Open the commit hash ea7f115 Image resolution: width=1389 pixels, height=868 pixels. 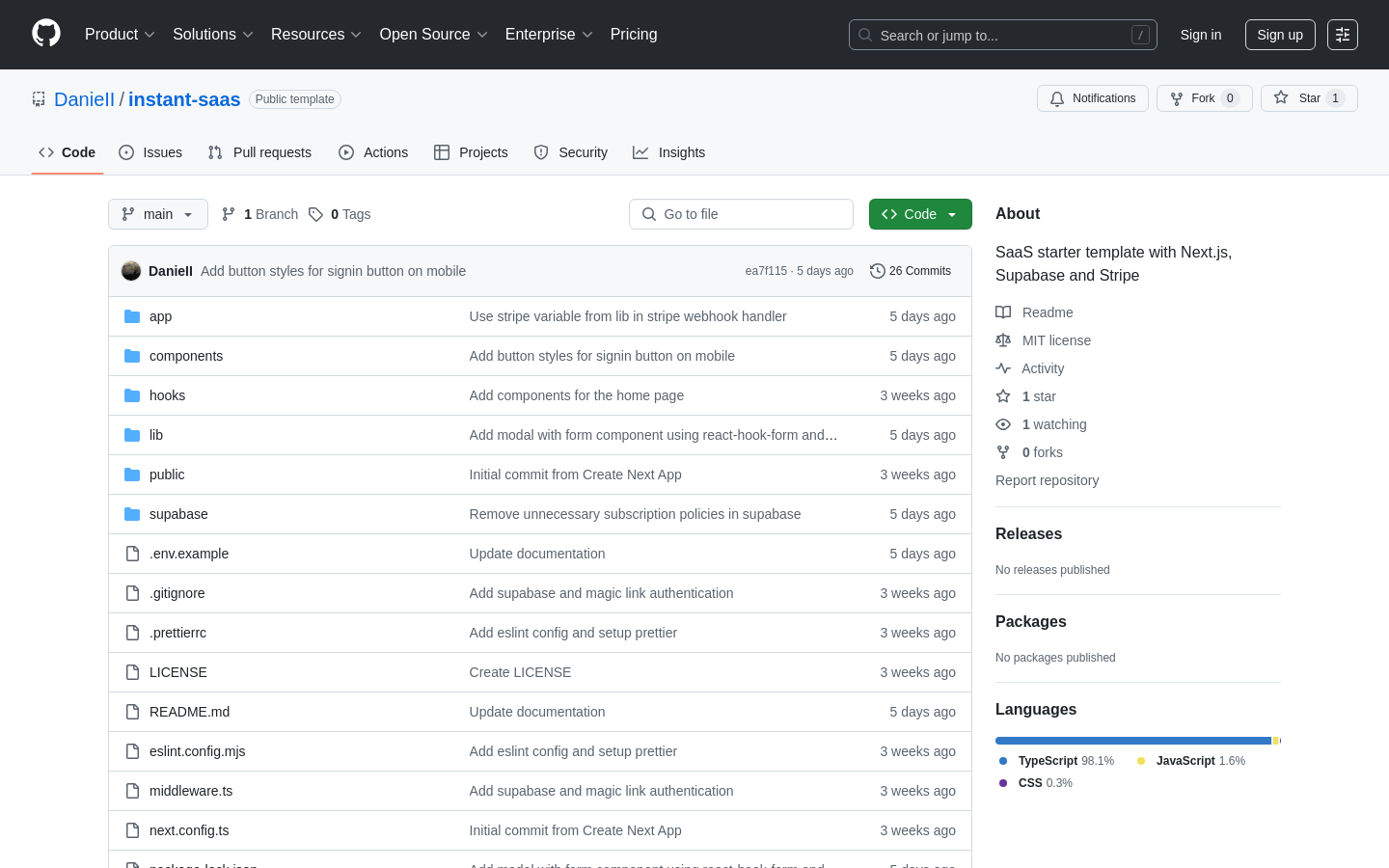point(766,271)
